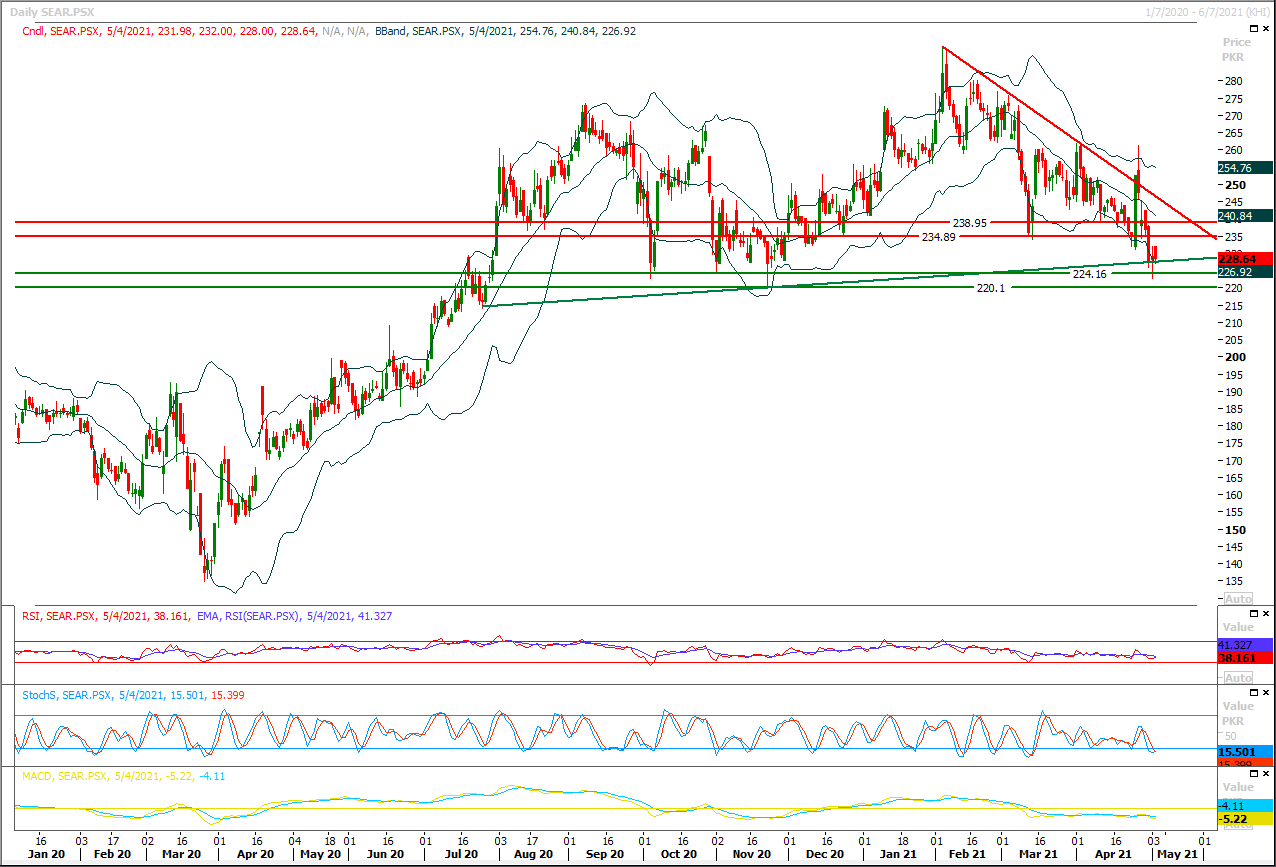The height and width of the screenshot is (867, 1276).
Task: Click the 254.76 upper band price tag
Action: click(1245, 168)
